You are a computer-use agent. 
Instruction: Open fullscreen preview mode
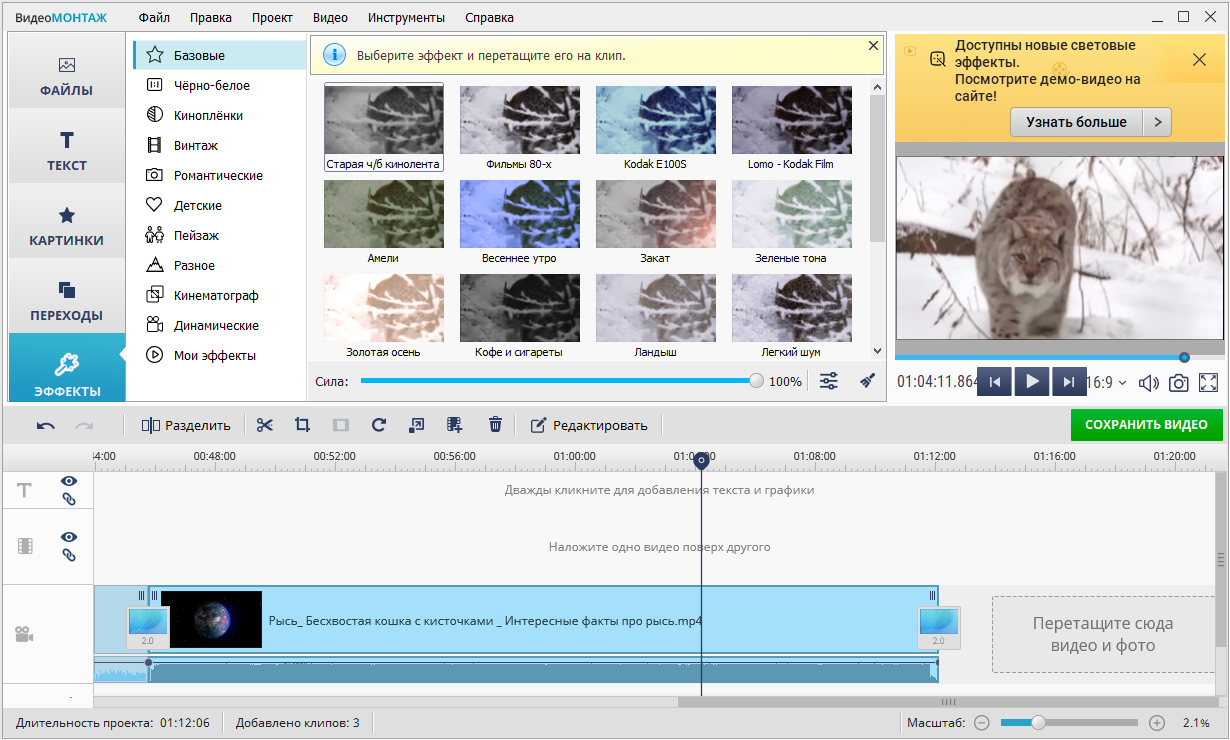[1208, 382]
